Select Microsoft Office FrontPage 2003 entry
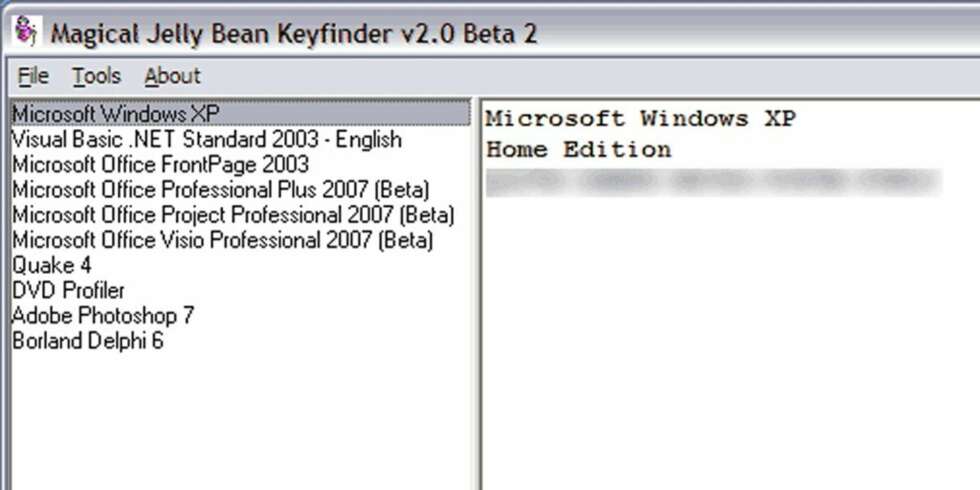The width and height of the screenshot is (980, 490). (161, 164)
